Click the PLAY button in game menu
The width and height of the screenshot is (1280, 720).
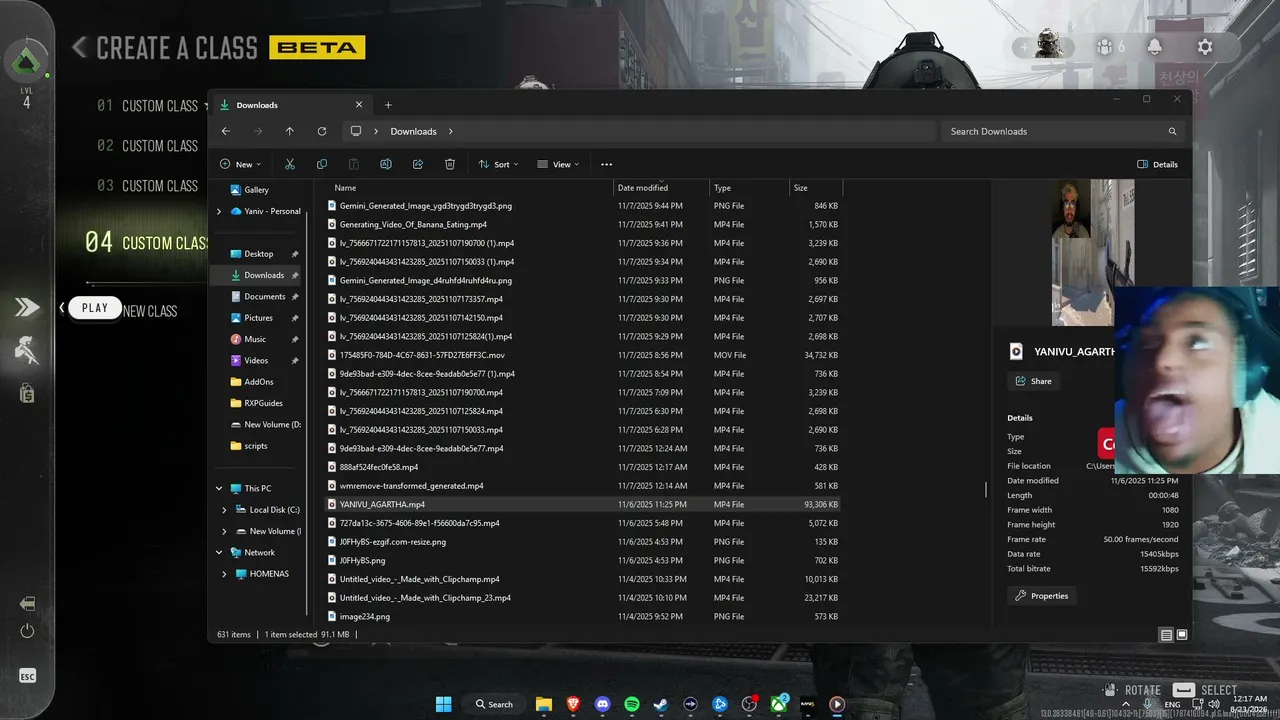pyautogui.click(x=95, y=308)
